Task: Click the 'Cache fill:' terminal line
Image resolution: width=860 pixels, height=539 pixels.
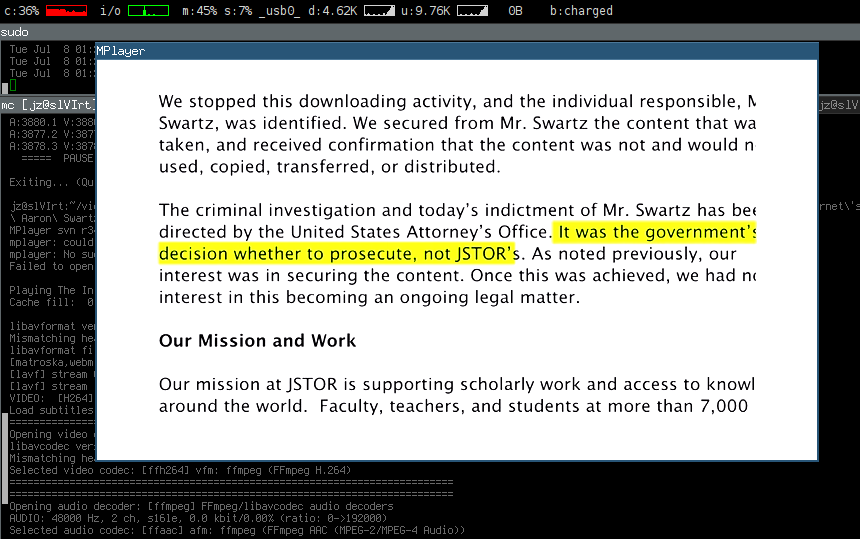Action: 52,303
